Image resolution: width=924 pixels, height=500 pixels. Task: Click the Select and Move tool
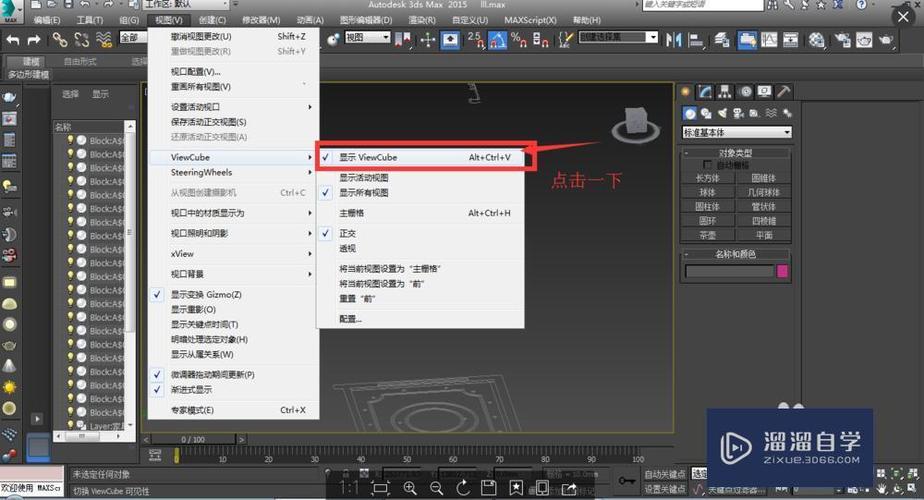(427, 39)
